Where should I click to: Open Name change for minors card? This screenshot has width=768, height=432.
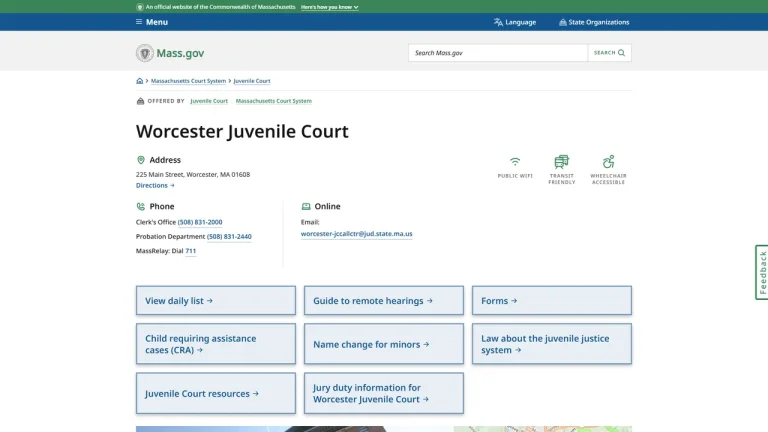click(384, 344)
